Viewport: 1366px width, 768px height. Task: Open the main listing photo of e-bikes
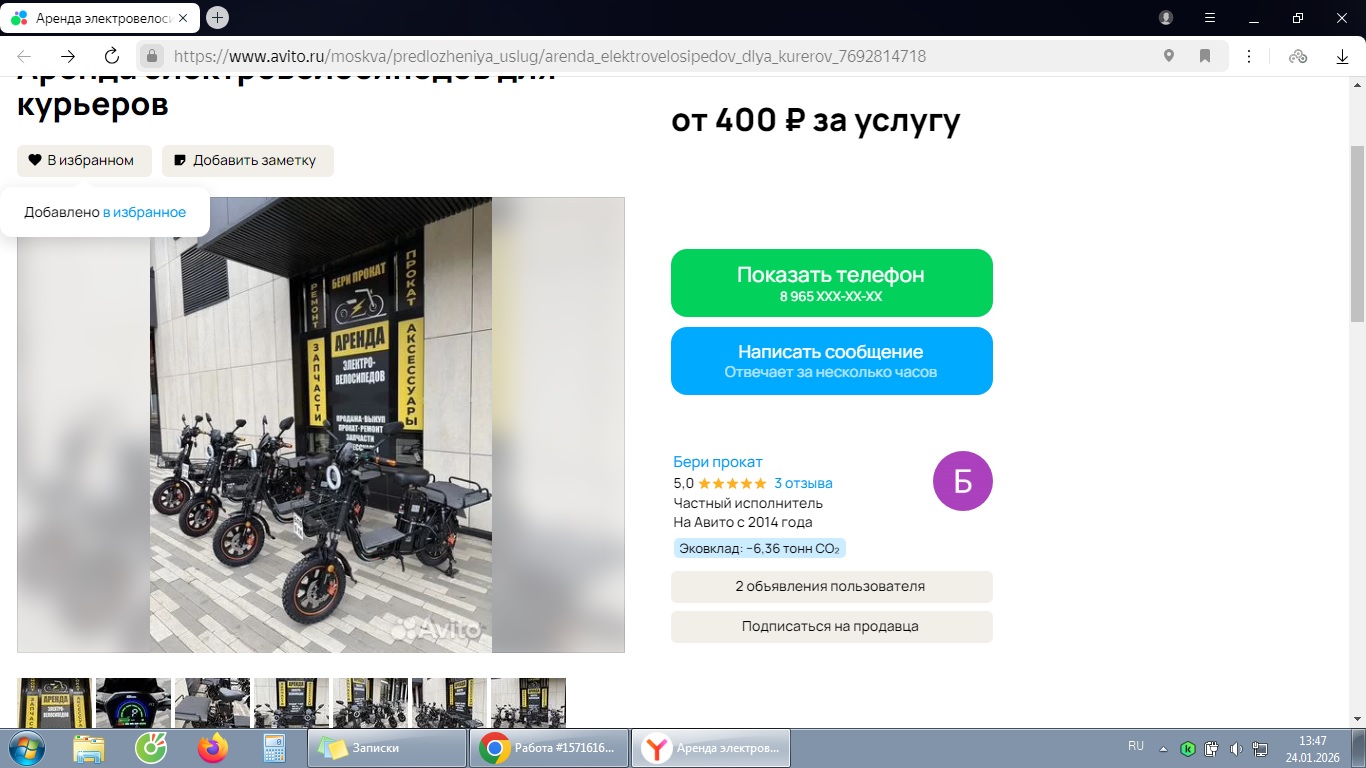(321, 425)
